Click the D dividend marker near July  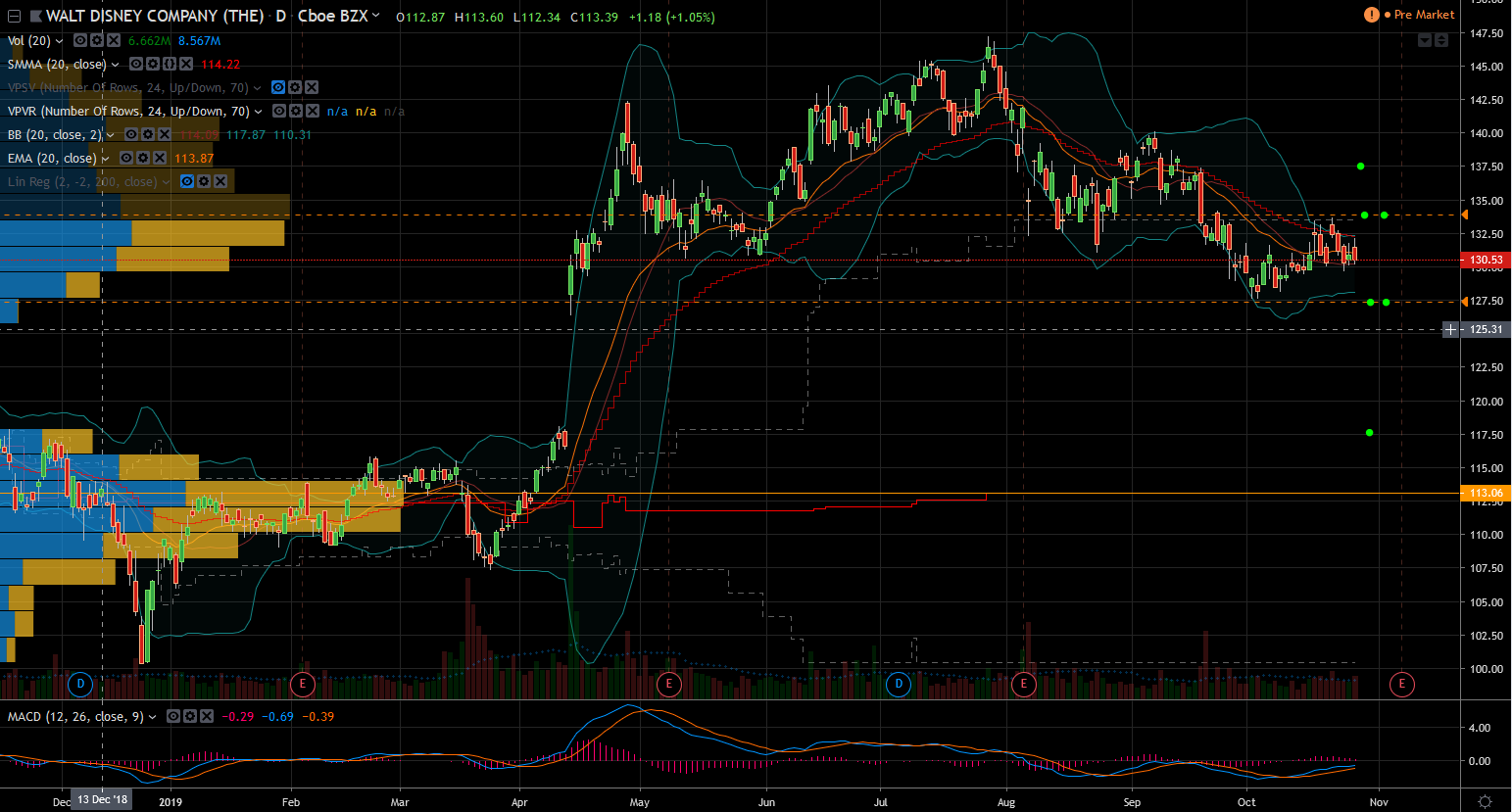pyautogui.click(x=899, y=684)
